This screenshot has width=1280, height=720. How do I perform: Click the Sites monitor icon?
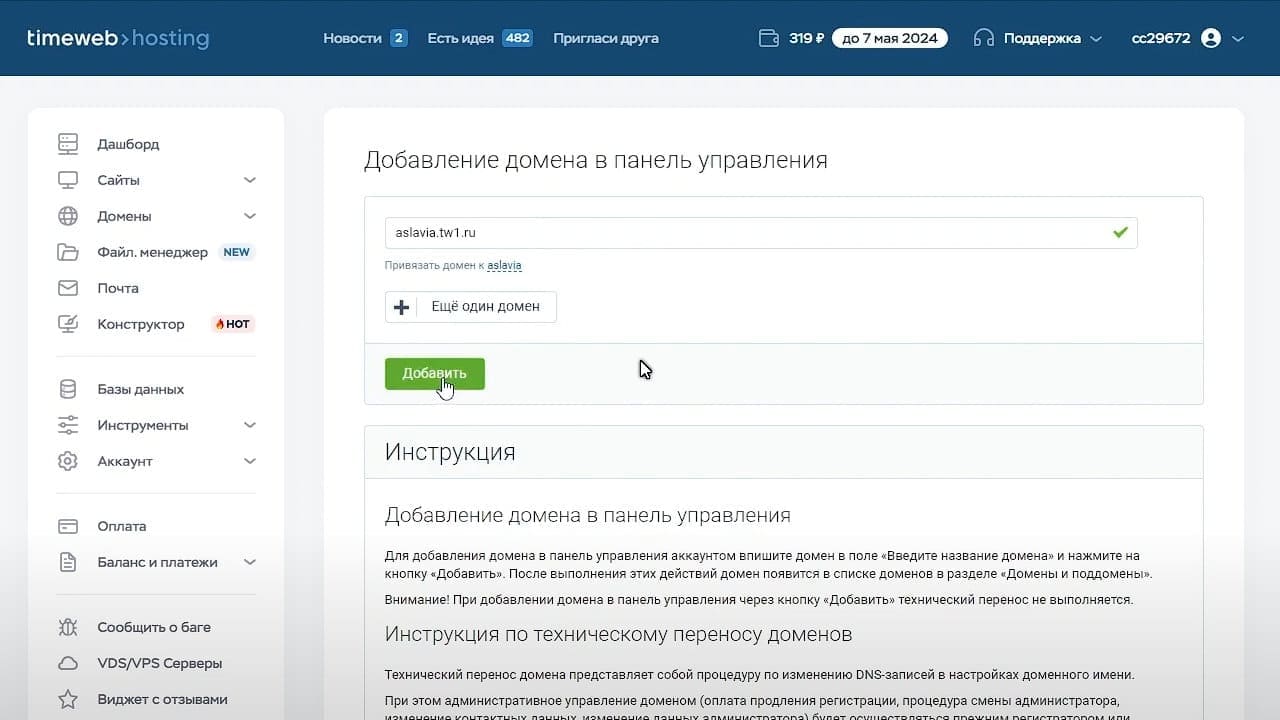click(x=68, y=180)
